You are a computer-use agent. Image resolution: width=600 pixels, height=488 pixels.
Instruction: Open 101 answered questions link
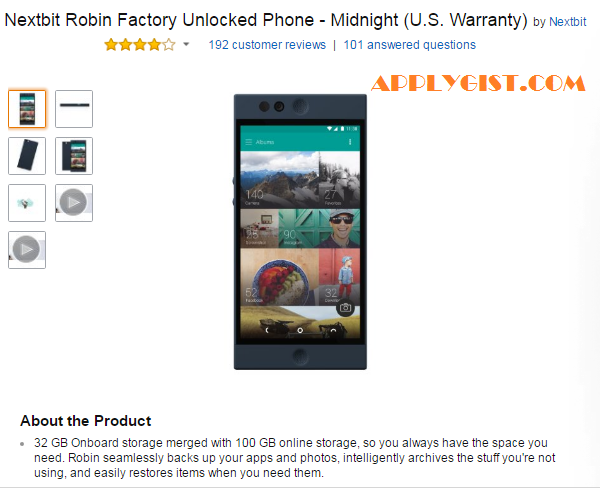[409, 45]
